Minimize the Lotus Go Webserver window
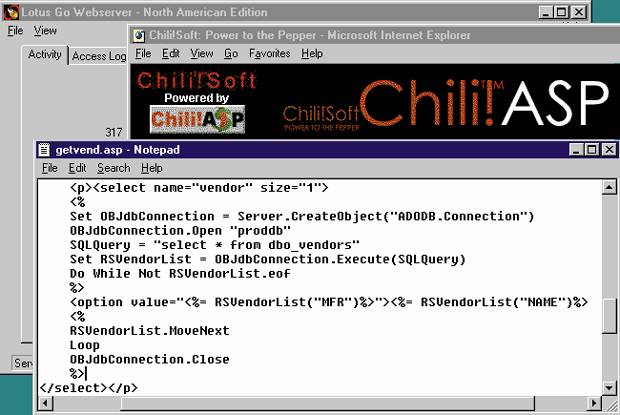620x415 pixels. pyautogui.click(x=546, y=12)
